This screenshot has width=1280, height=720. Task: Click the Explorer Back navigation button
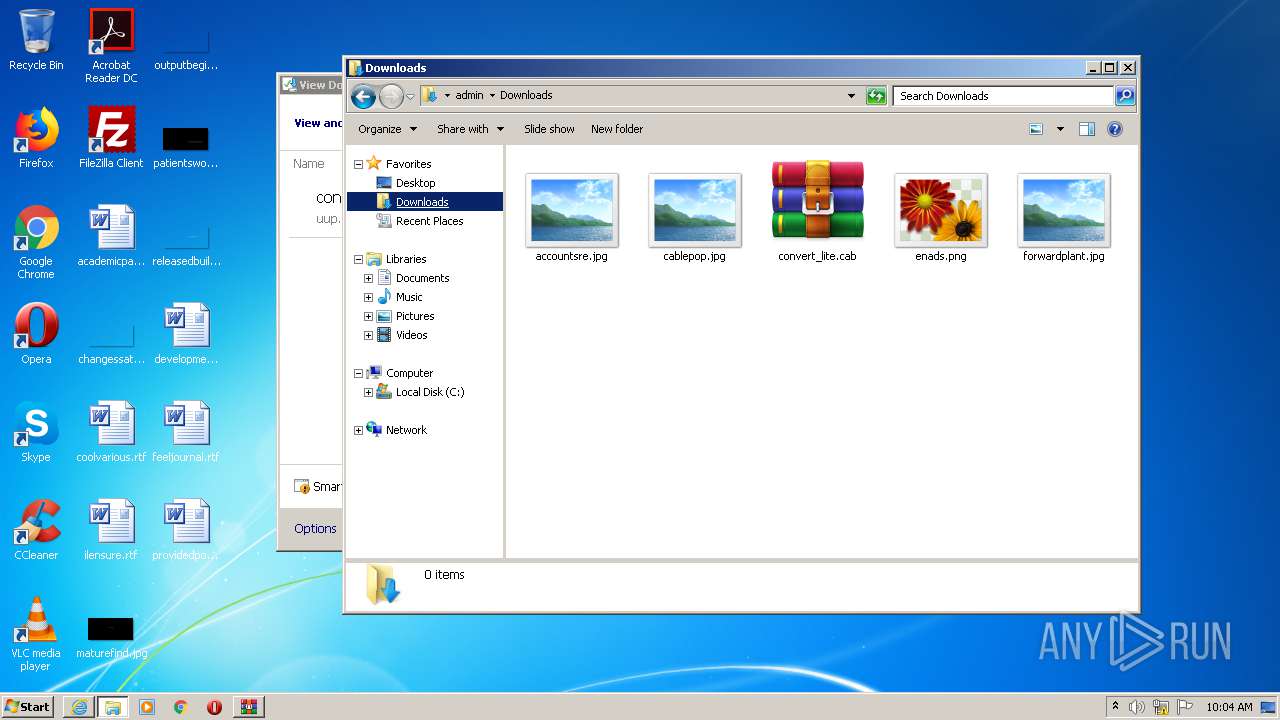(x=363, y=96)
